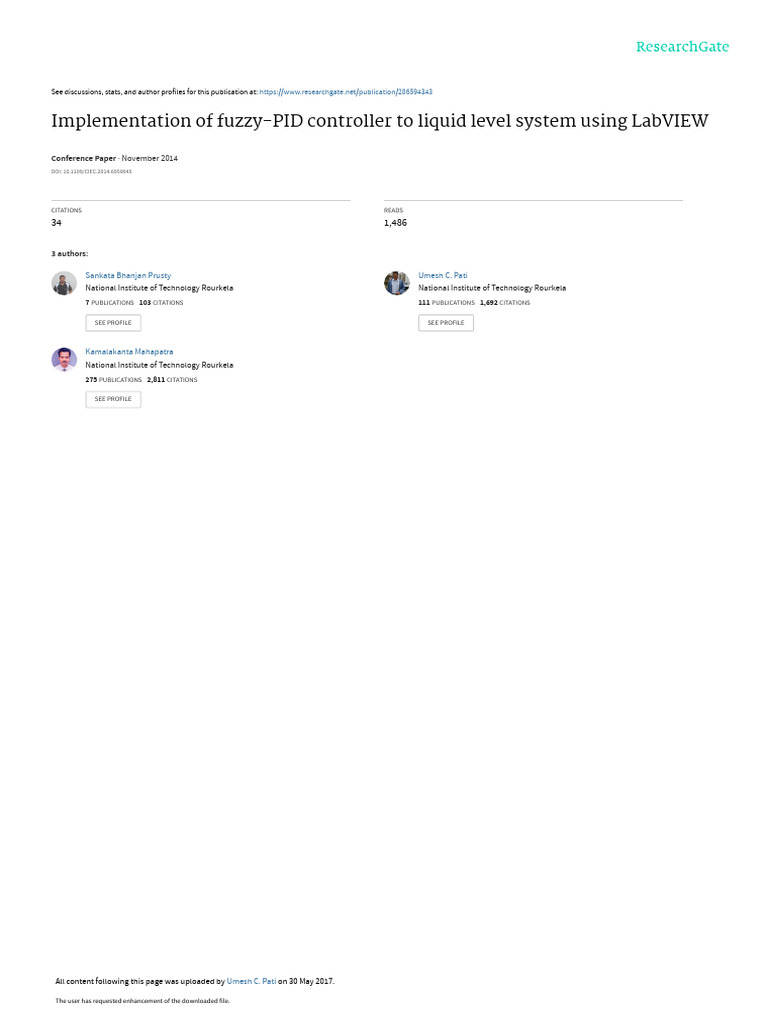See profile of Kamalakanta Mahapatra

point(113,399)
